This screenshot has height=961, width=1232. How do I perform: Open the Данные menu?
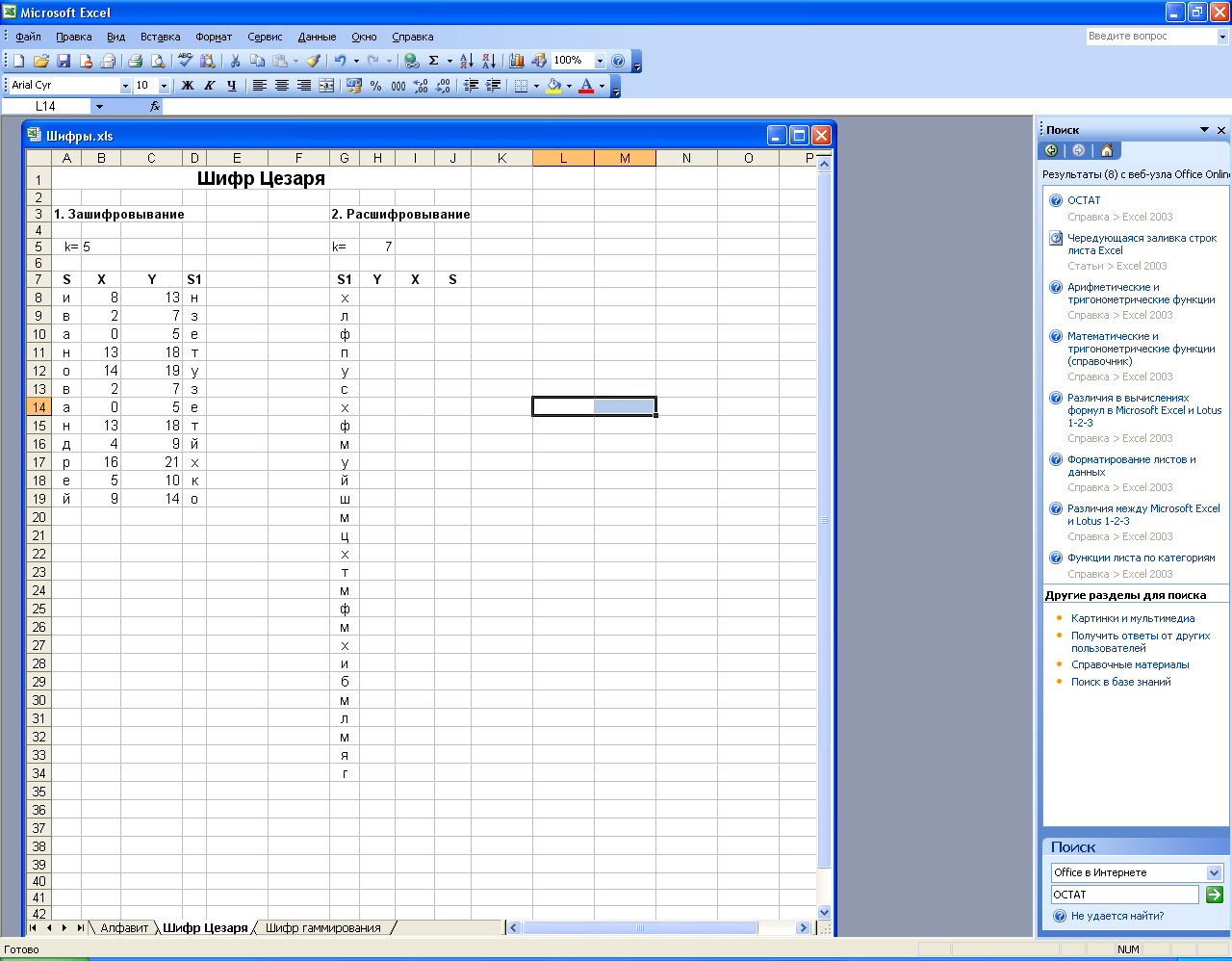[317, 37]
